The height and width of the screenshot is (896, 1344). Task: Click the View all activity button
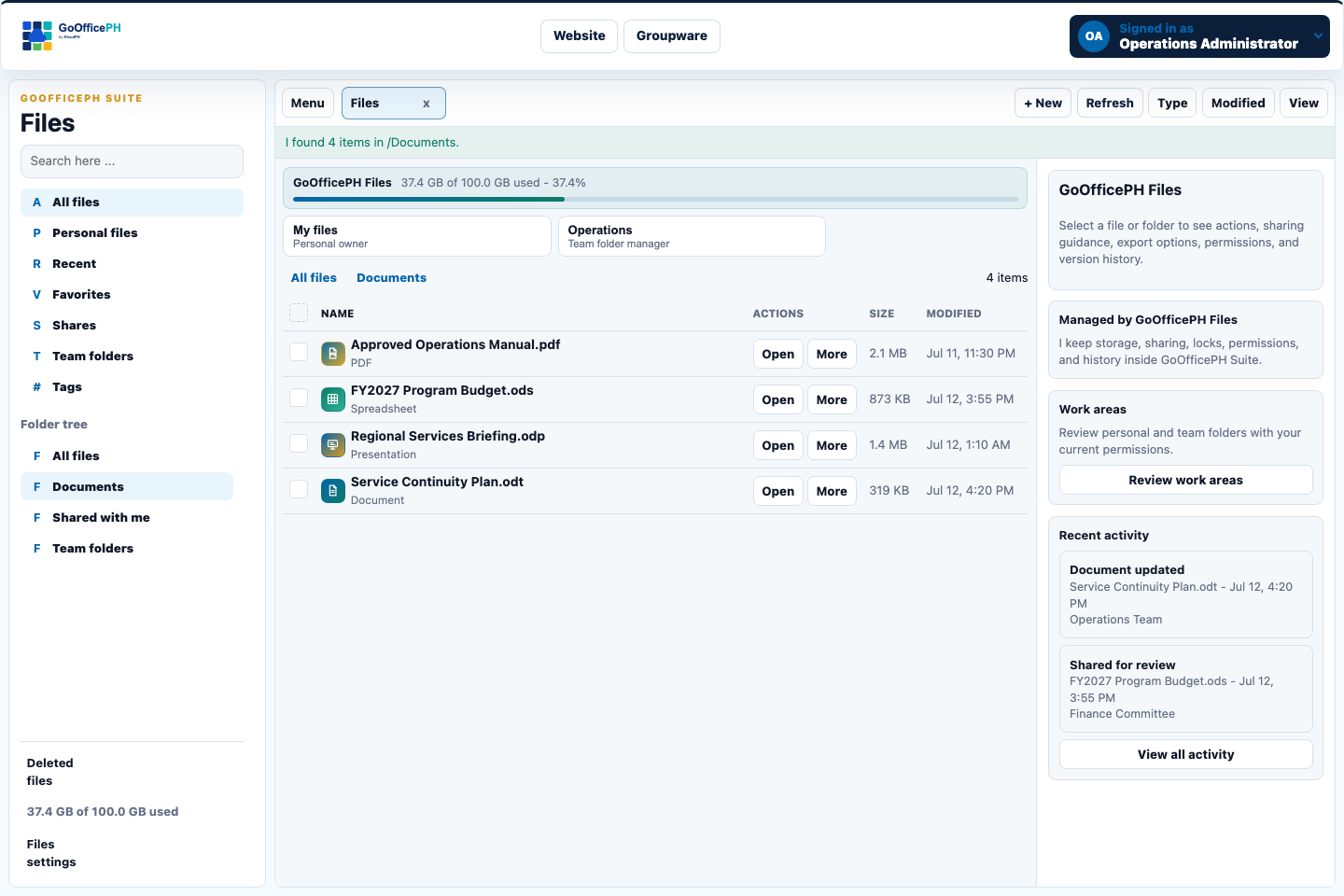(1185, 754)
